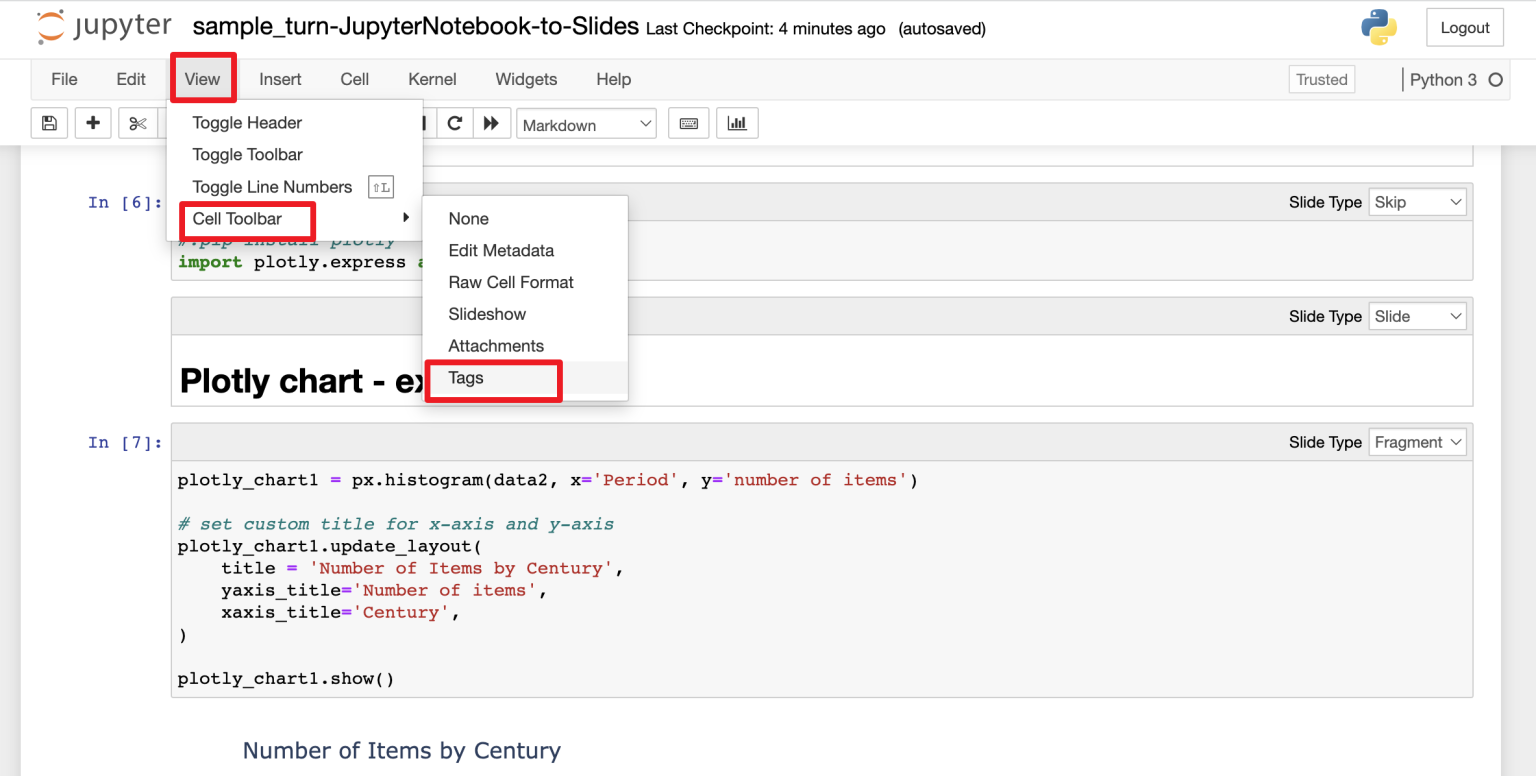Restart and run all cells with fast-forward icon
The width and height of the screenshot is (1536, 776).
point(489,123)
